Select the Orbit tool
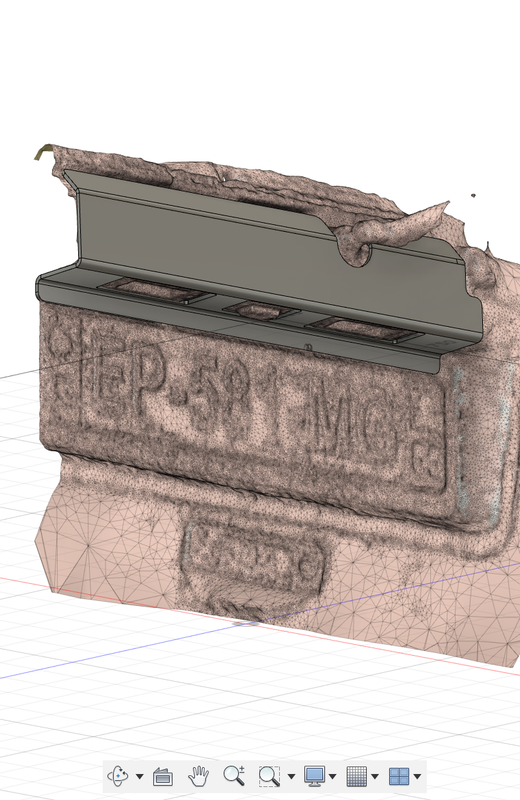Viewport: 520px width, 800px height. tap(118, 776)
